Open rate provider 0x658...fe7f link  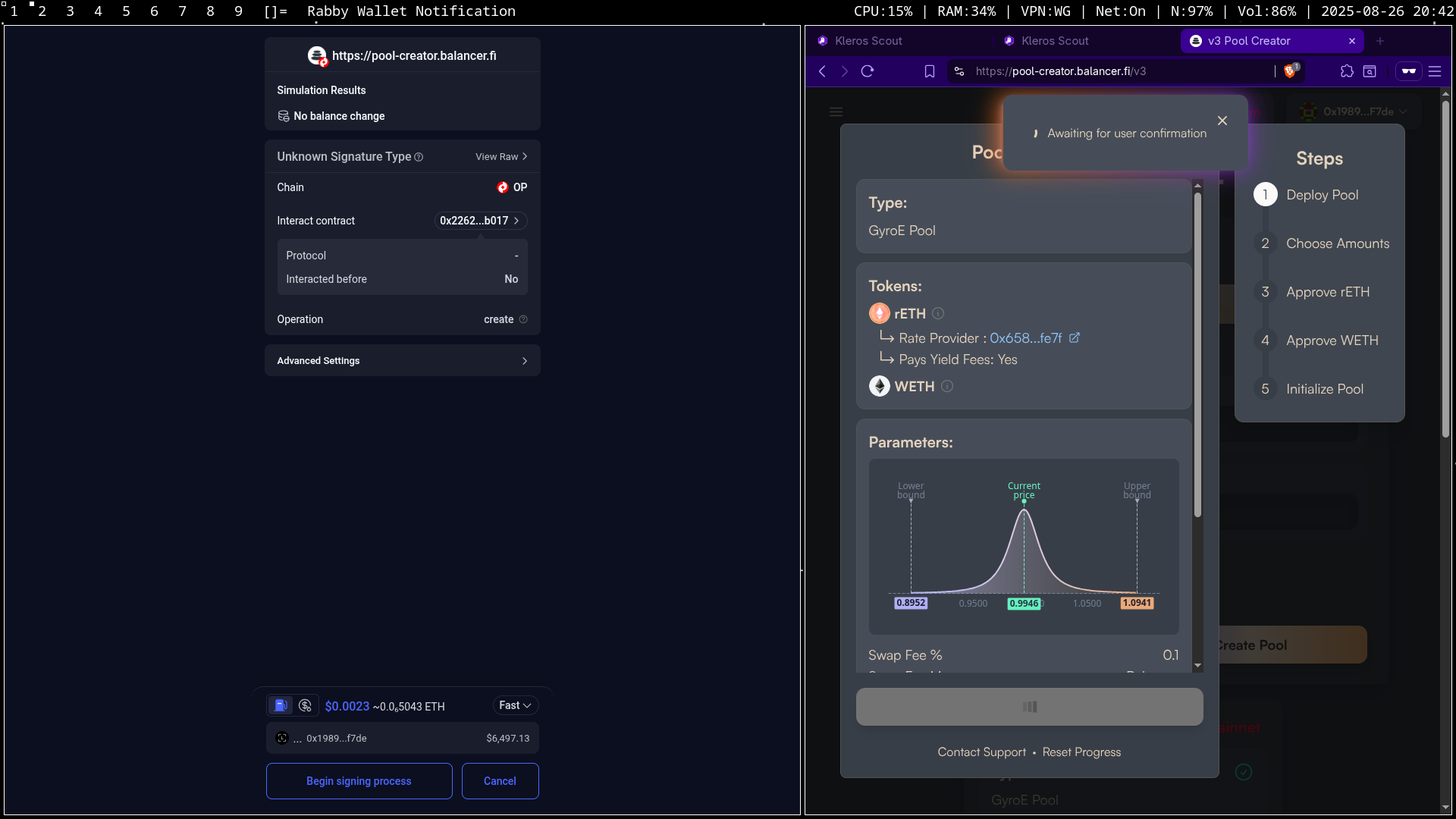click(x=1025, y=338)
